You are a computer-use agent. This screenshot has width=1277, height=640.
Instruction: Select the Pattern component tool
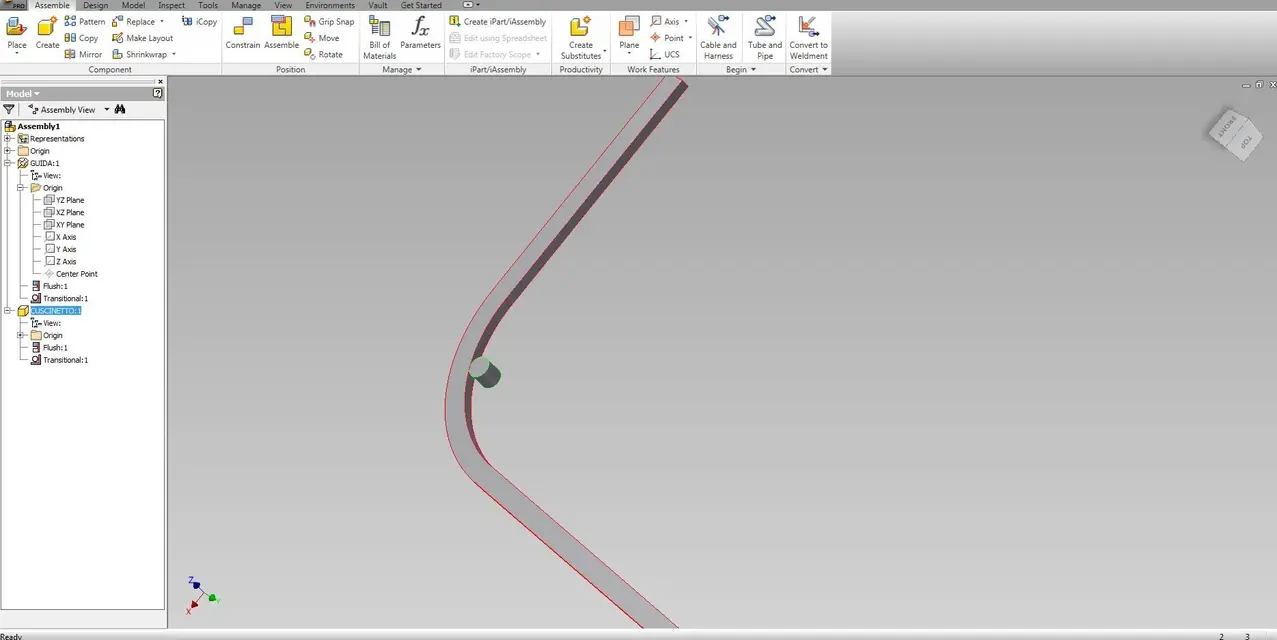coord(84,21)
